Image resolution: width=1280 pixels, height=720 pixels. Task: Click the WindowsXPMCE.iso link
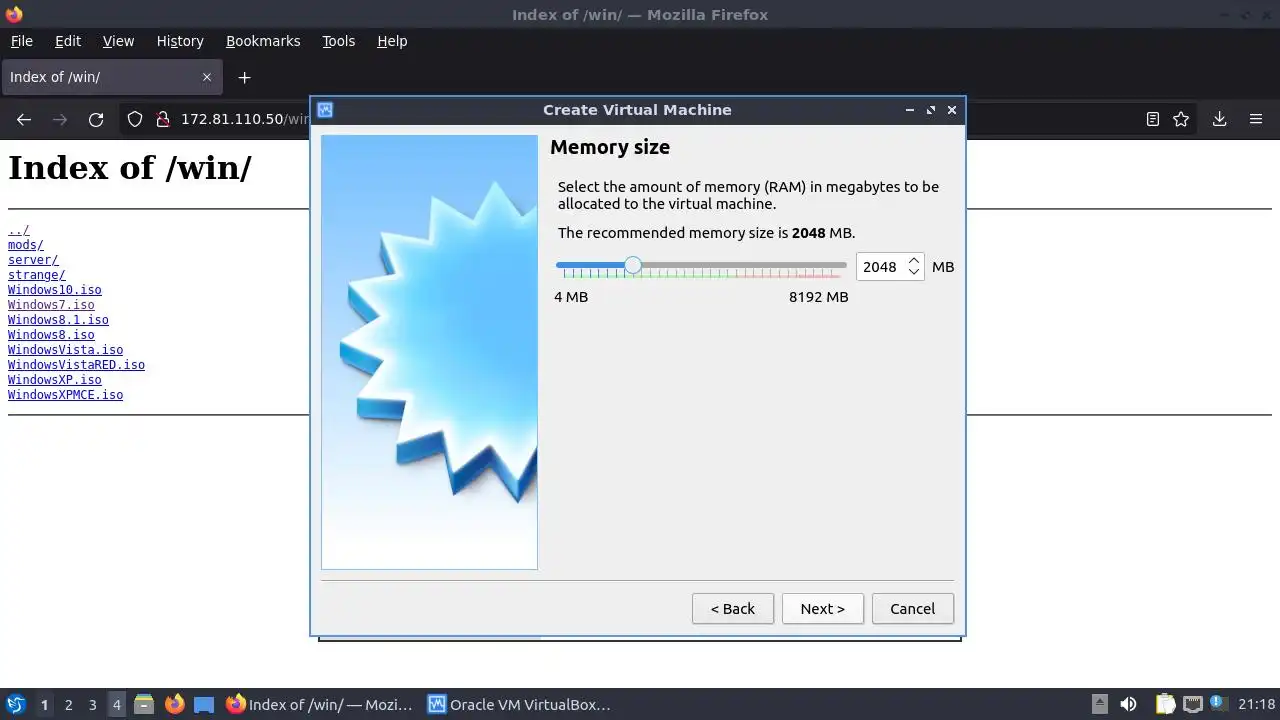pos(66,395)
